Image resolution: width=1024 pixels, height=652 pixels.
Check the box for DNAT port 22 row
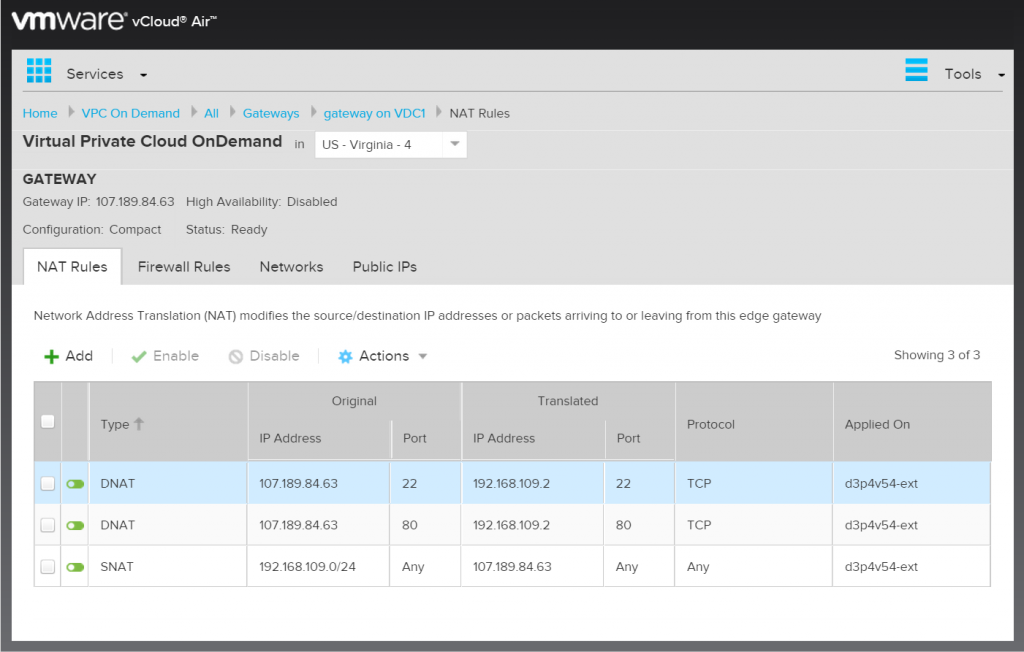[48, 483]
